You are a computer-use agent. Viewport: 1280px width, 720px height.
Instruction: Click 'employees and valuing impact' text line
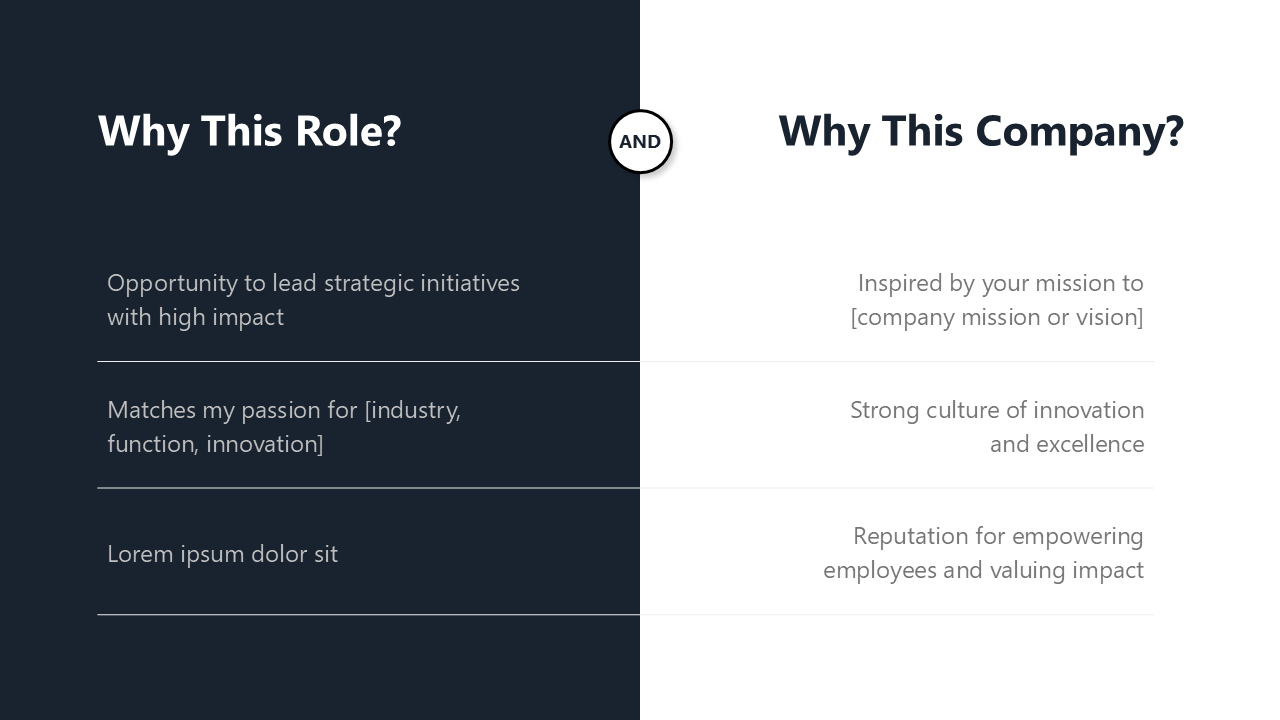coord(983,570)
